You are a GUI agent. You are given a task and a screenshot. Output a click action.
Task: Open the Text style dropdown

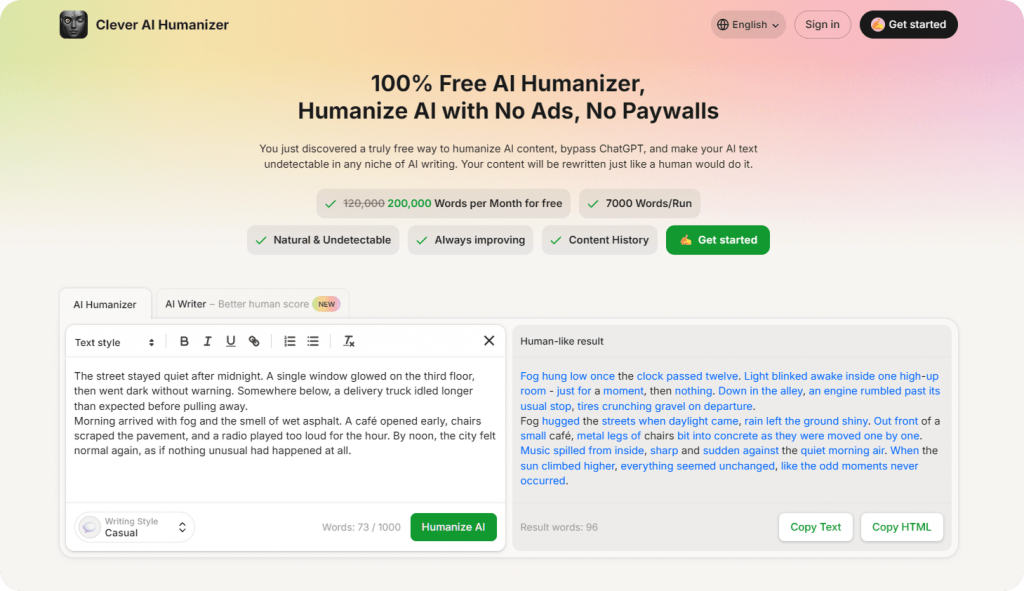tap(114, 342)
